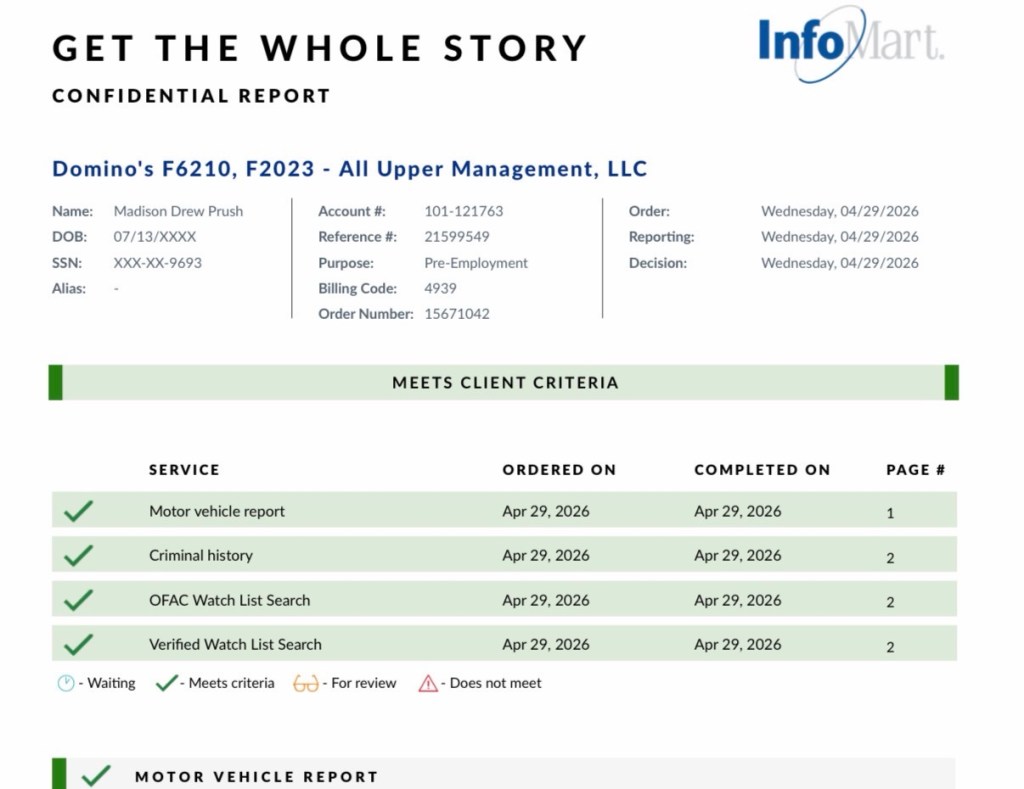The width and height of the screenshot is (1024, 789).
Task: Select the OFAC Watch List Search entry
Action: (230, 600)
